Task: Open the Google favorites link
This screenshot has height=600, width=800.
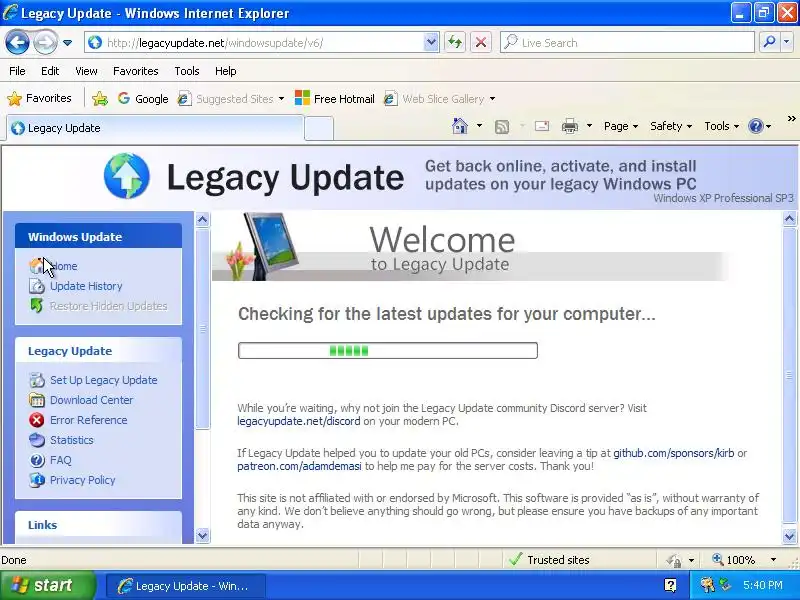Action: (143, 99)
